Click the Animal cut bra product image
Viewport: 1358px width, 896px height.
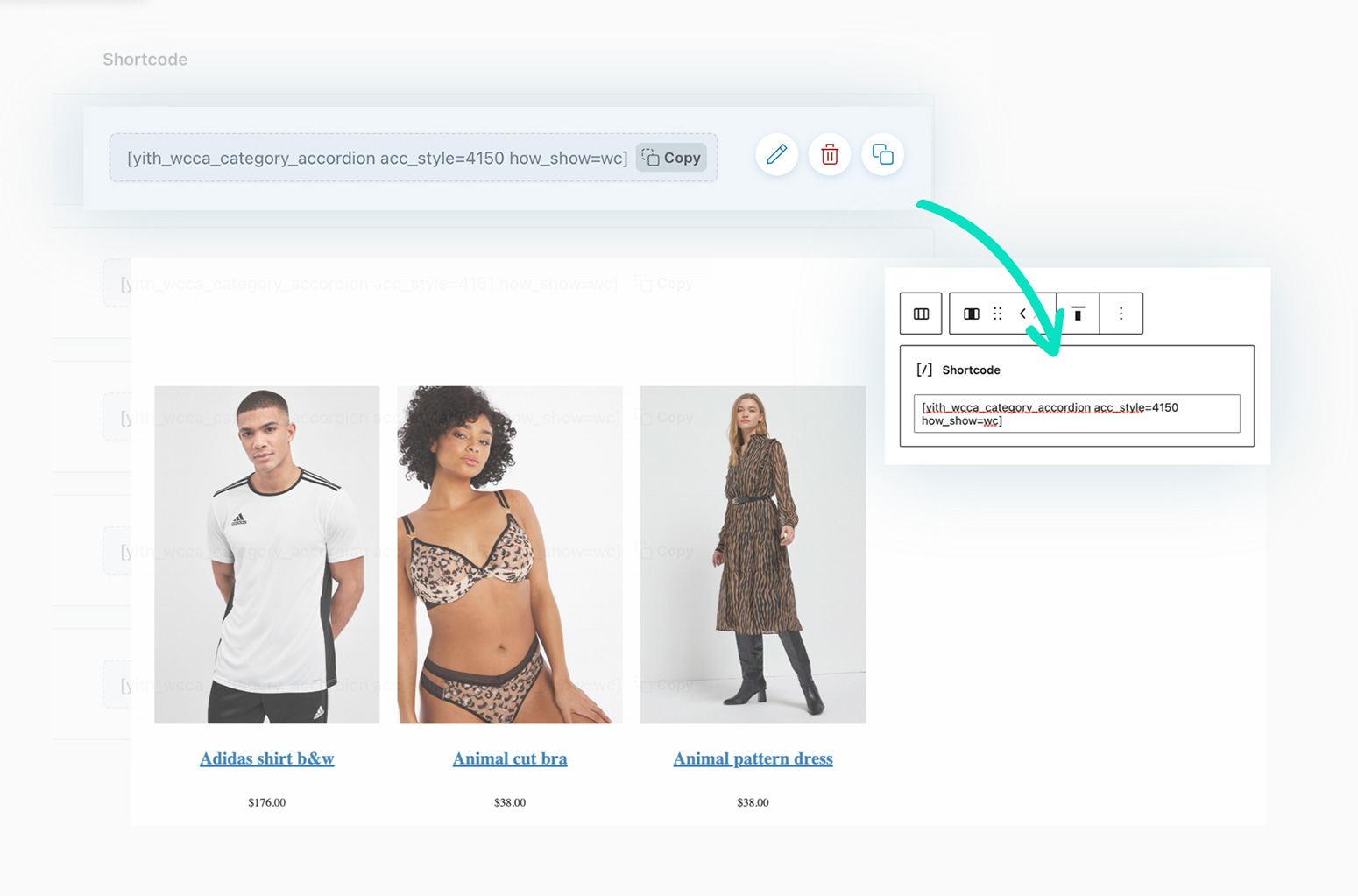pos(509,554)
